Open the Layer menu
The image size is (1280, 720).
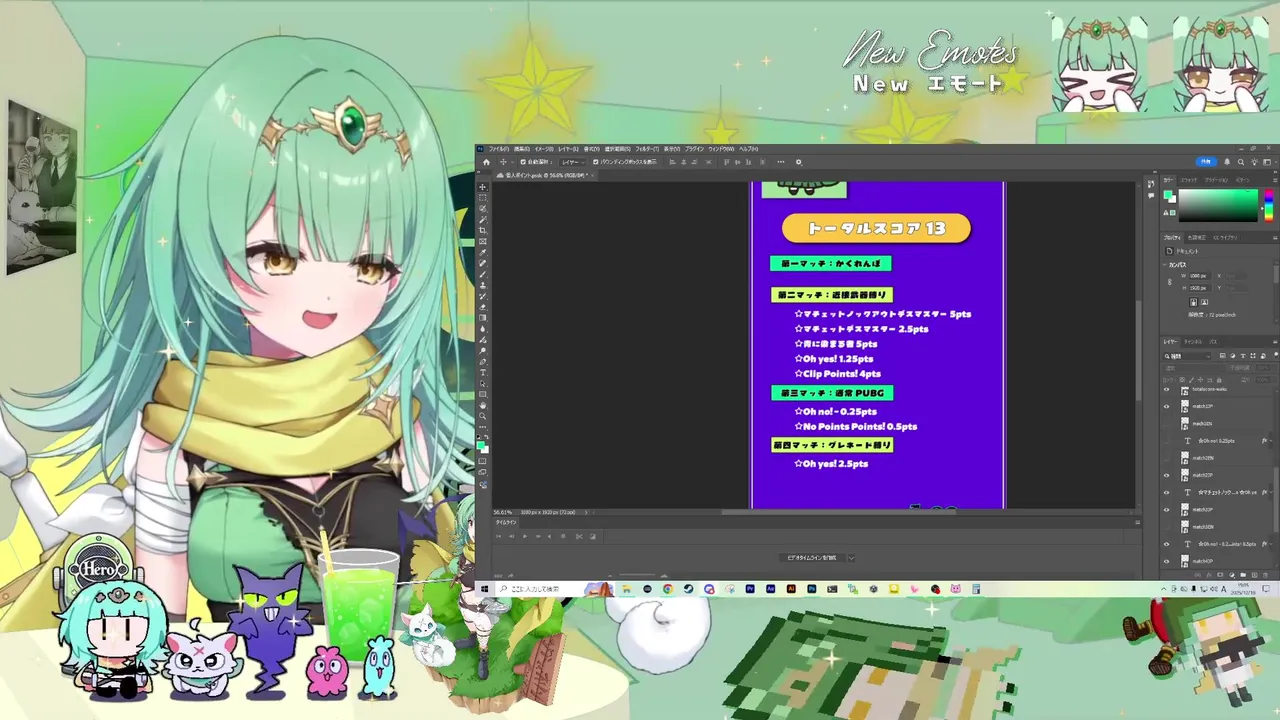click(568, 149)
